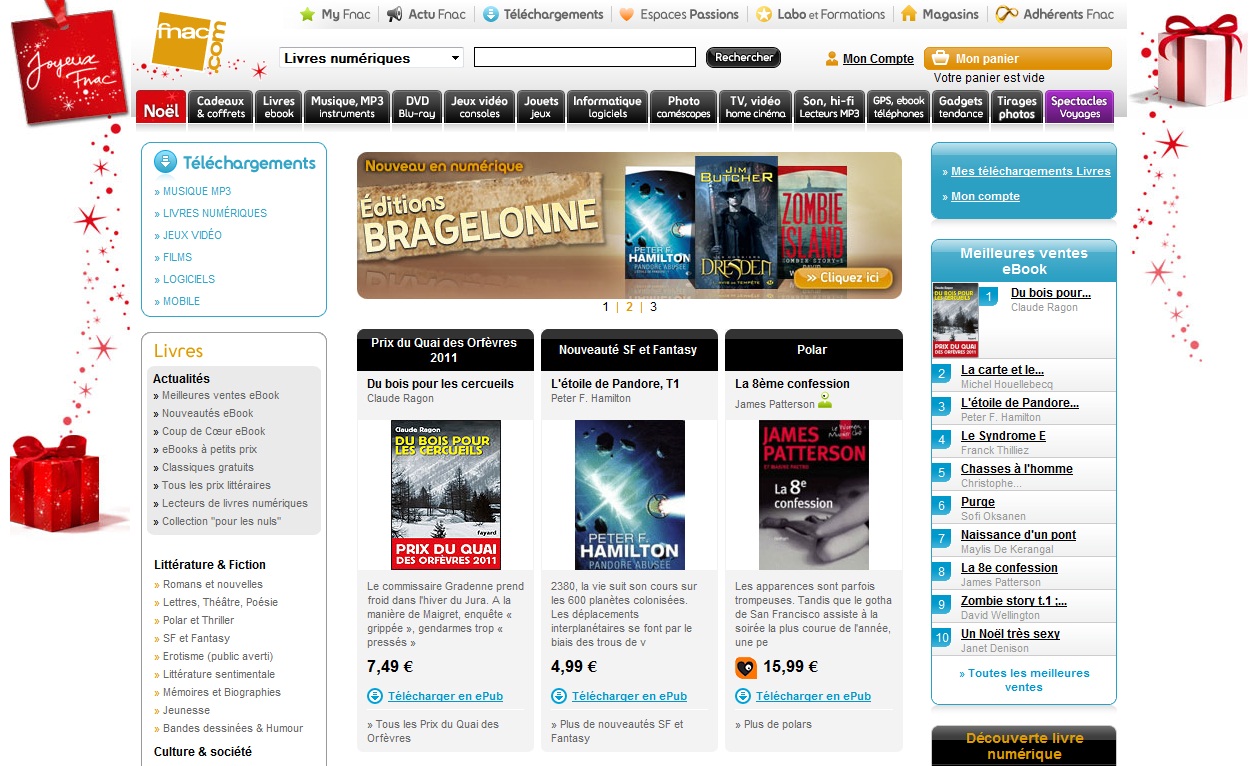Image resolution: width=1256 pixels, height=766 pixels.
Task: Go to the Informatique logiciels tab
Action: click(607, 108)
